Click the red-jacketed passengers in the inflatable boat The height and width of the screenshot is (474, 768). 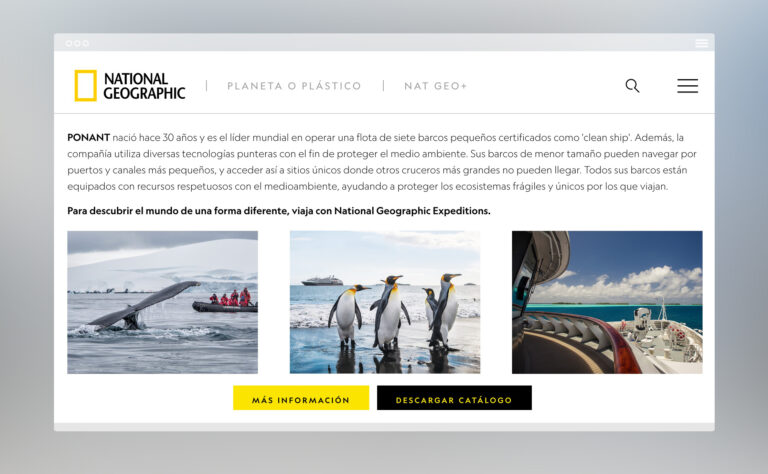point(230,297)
